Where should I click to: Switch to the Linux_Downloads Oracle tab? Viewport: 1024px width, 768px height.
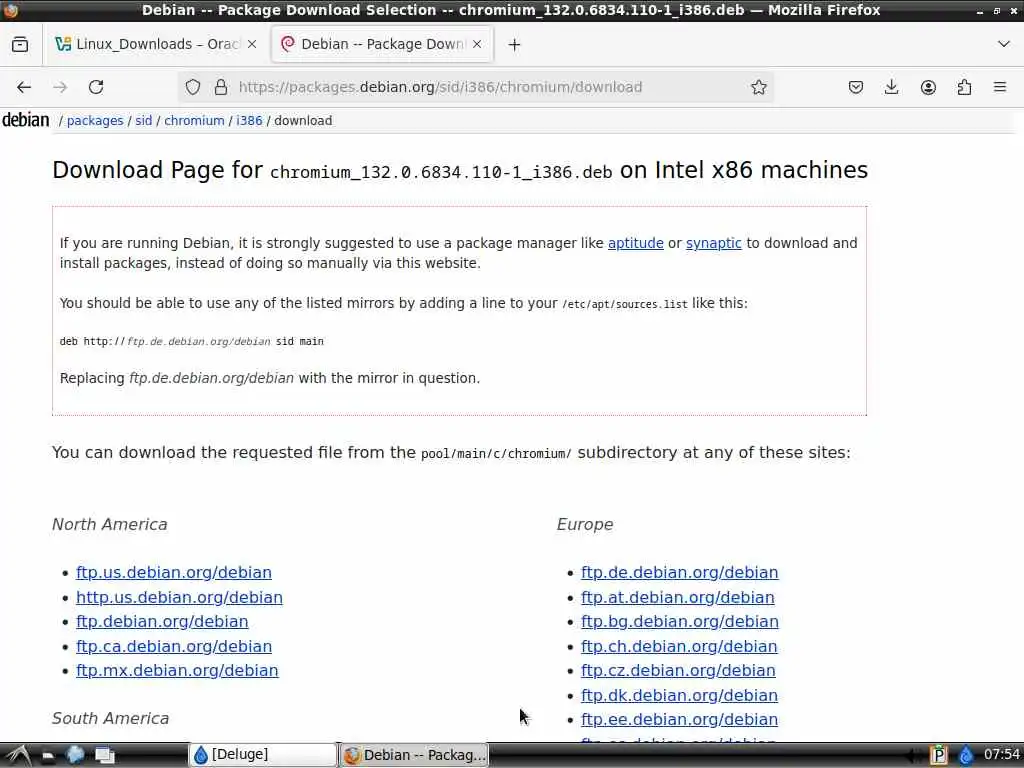coord(157,44)
